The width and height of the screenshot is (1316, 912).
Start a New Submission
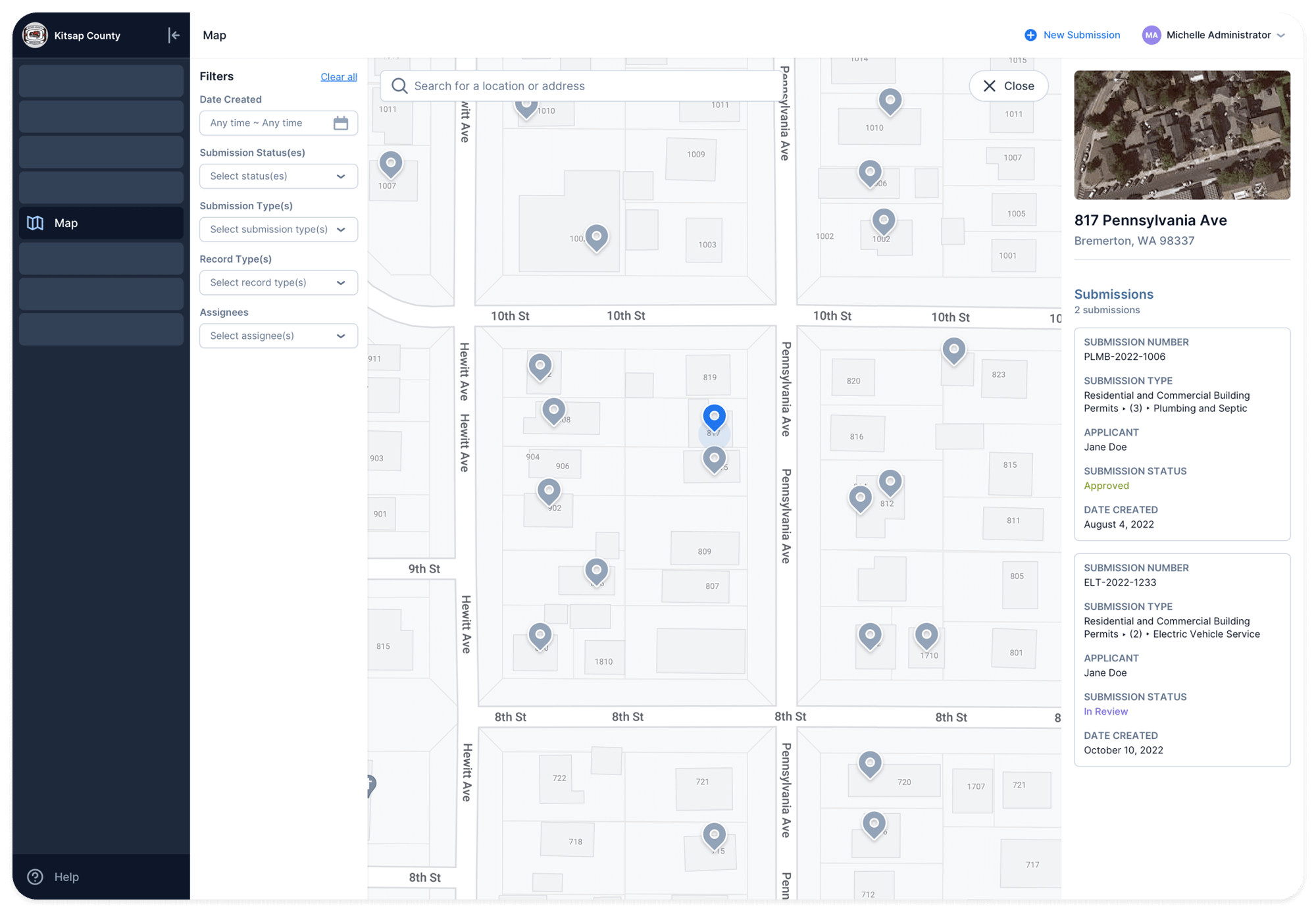pos(1081,35)
